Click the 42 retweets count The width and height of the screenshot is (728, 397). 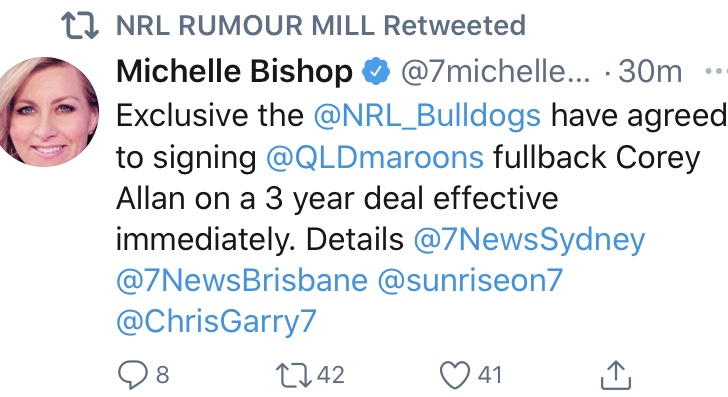click(331, 375)
